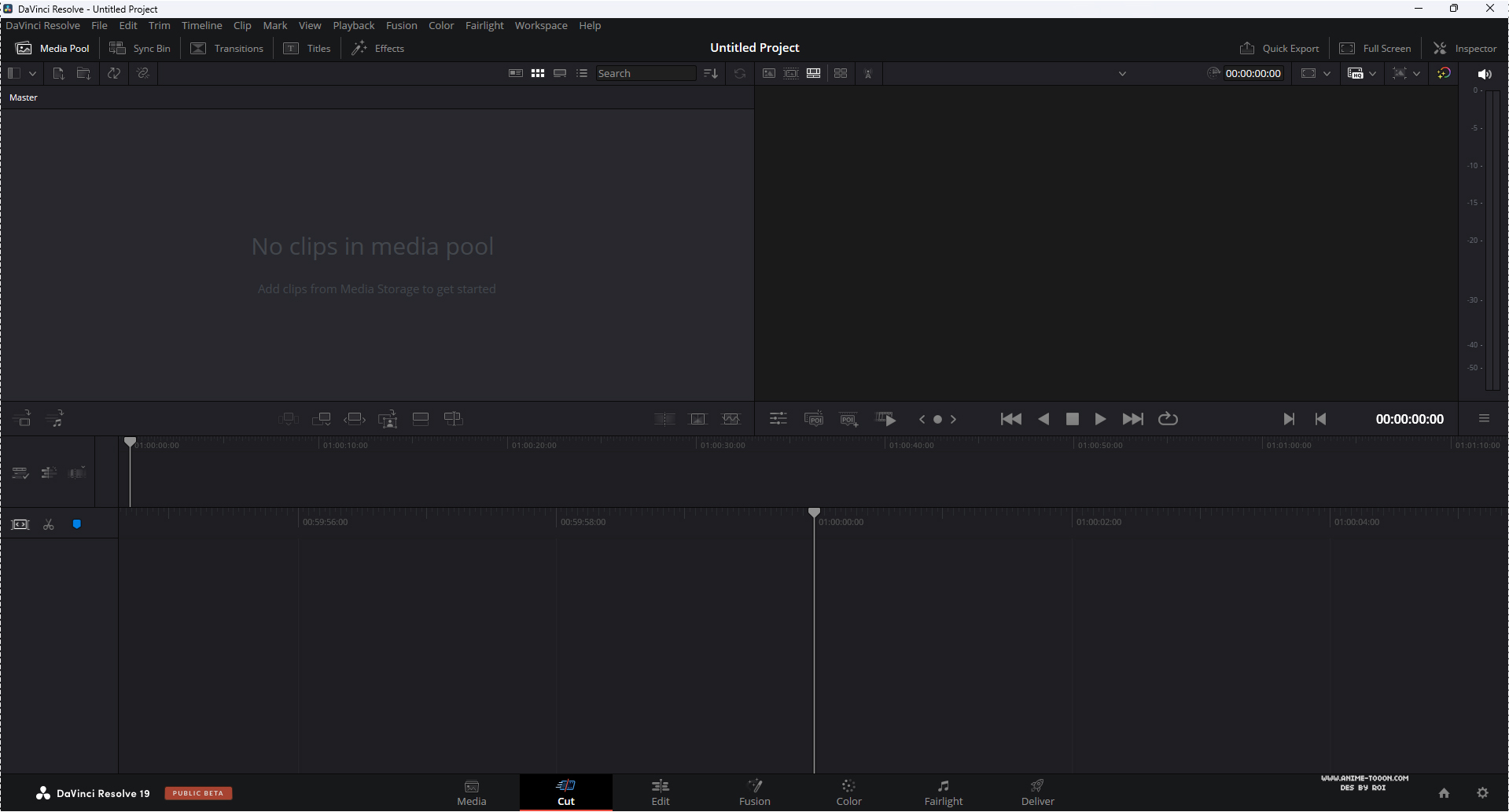Click the Mark Out point icon
This screenshot has height=812, width=1509.
pyautogui.click(x=1321, y=419)
